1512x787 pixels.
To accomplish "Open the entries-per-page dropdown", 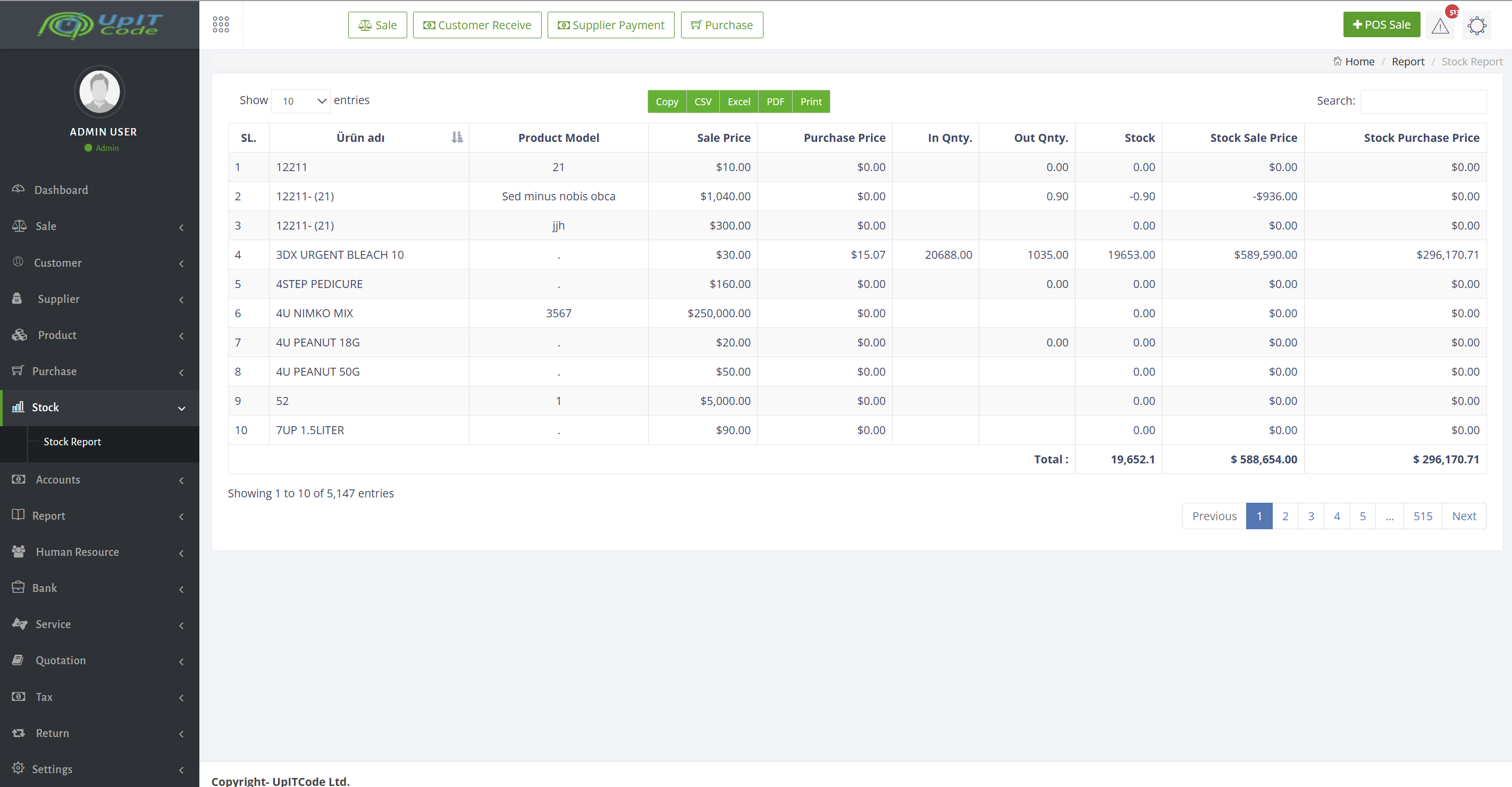I will (x=301, y=101).
